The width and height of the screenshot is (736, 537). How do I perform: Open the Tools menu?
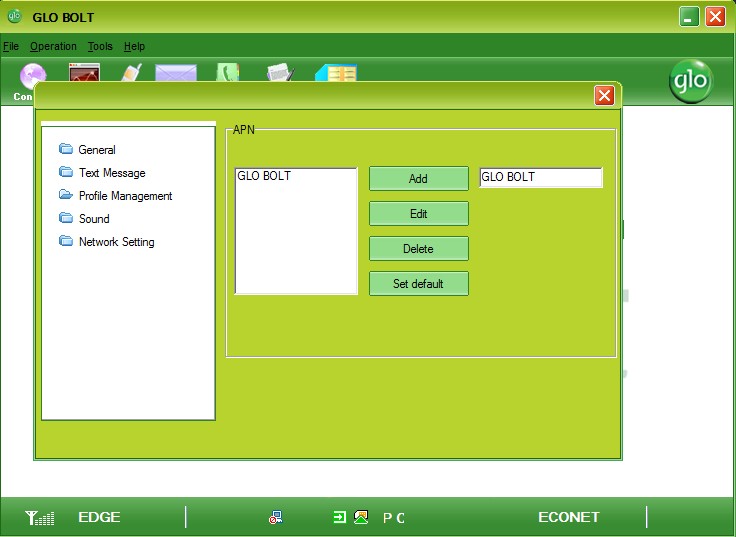[x=100, y=46]
